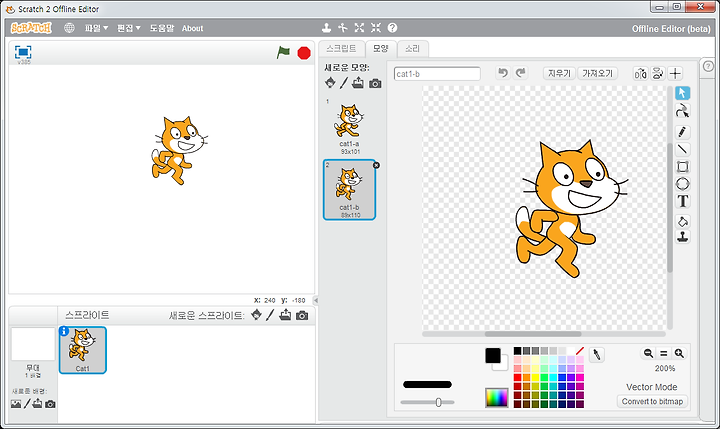The image size is (720, 429).
Task: Click the red stop sign button
Action: tap(304, 53)
